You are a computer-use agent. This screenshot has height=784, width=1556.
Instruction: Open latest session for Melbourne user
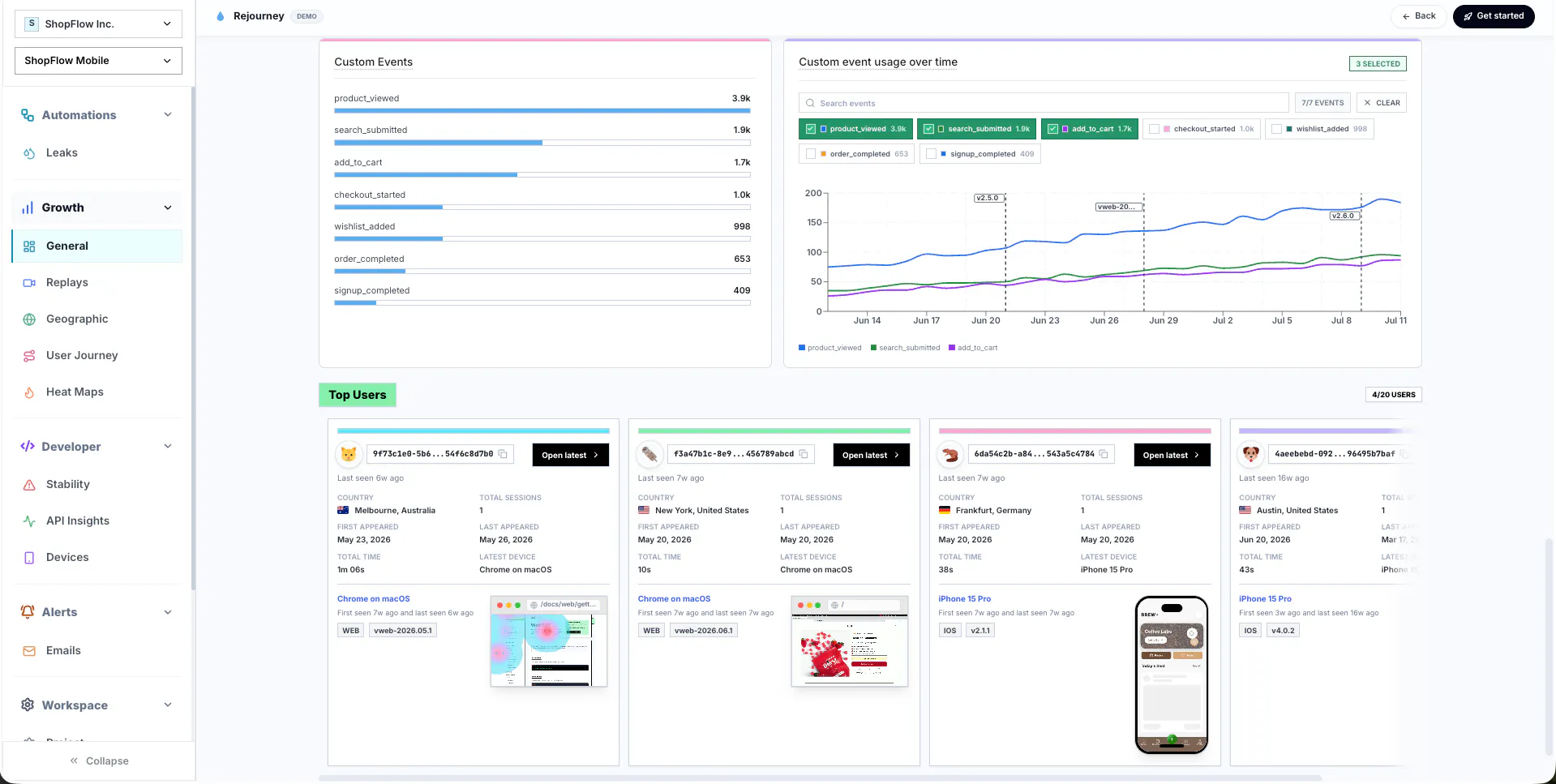pyautogui.click(x=570, y=455)
